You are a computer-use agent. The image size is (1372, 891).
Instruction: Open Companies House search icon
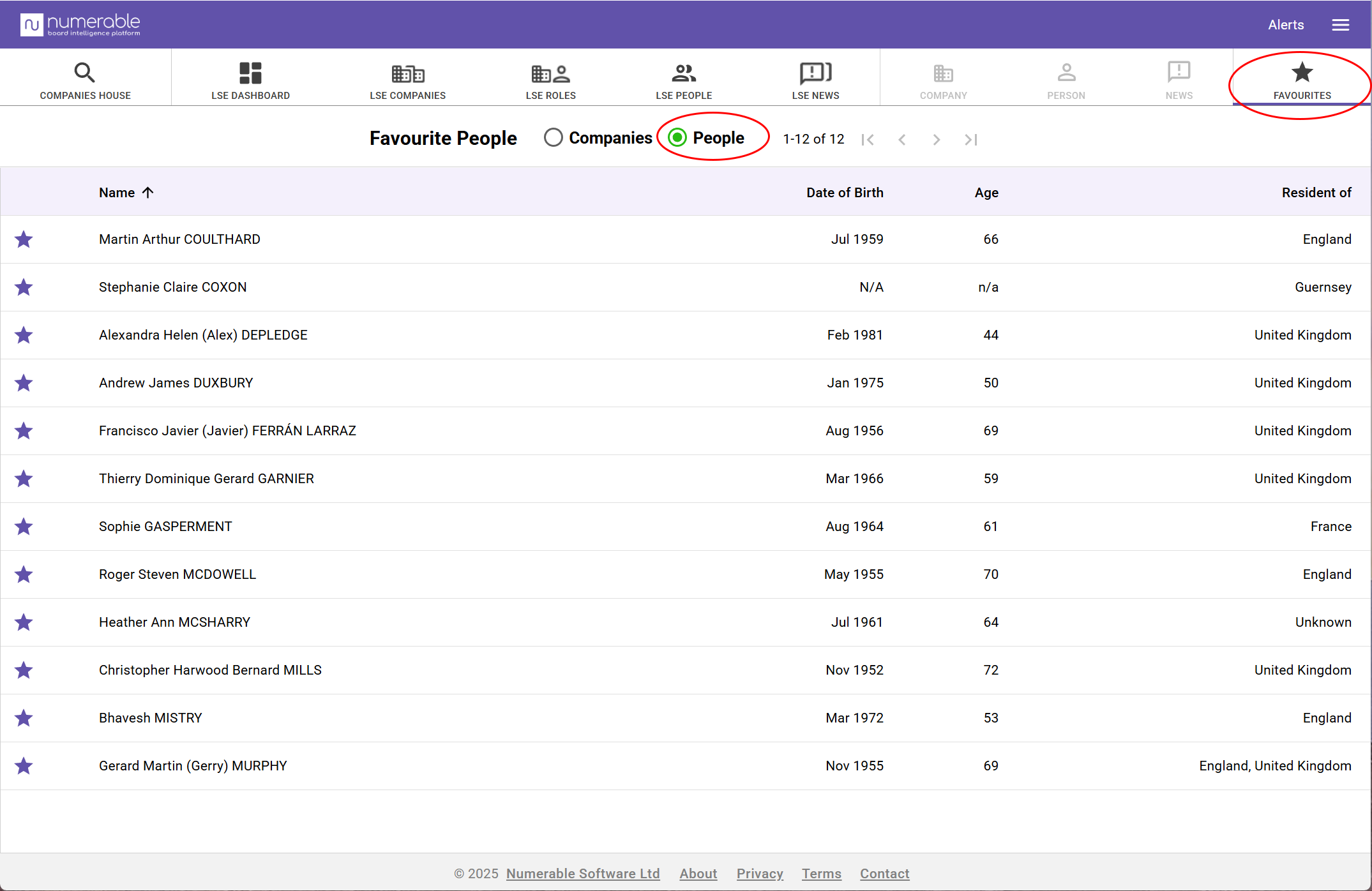[84, 73]
